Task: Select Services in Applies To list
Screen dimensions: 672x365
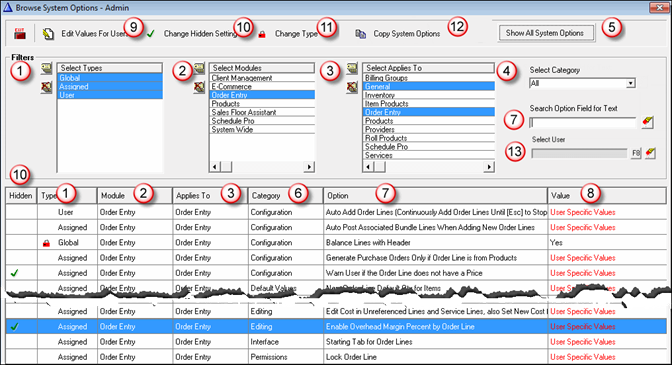Action: coord(429,155)
